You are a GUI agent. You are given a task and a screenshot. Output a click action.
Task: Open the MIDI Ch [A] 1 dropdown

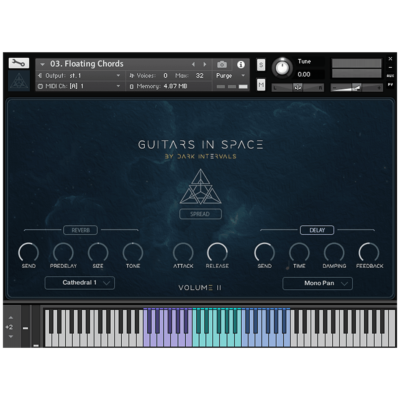click(x=79, y=86)
